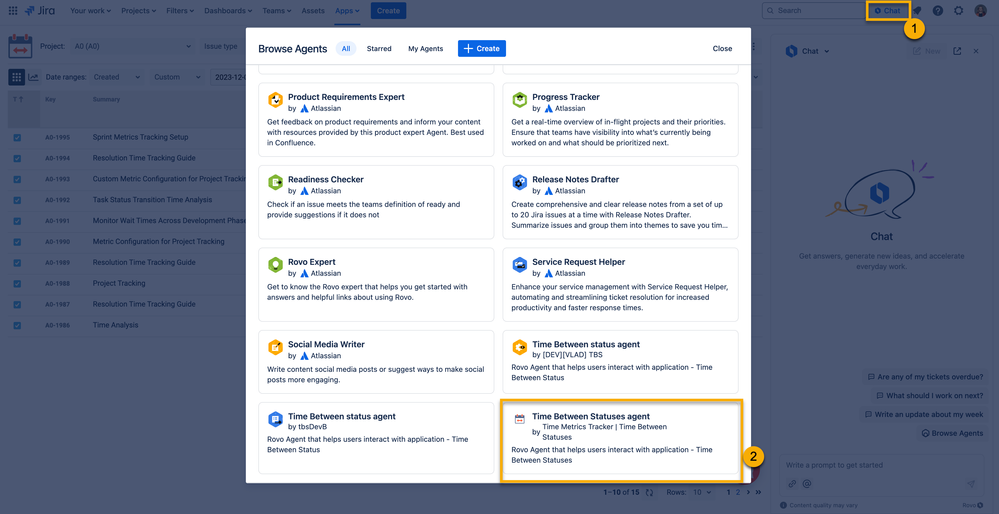
Task: Go to page 2 in pagination
Action: [x=738, y=492]
